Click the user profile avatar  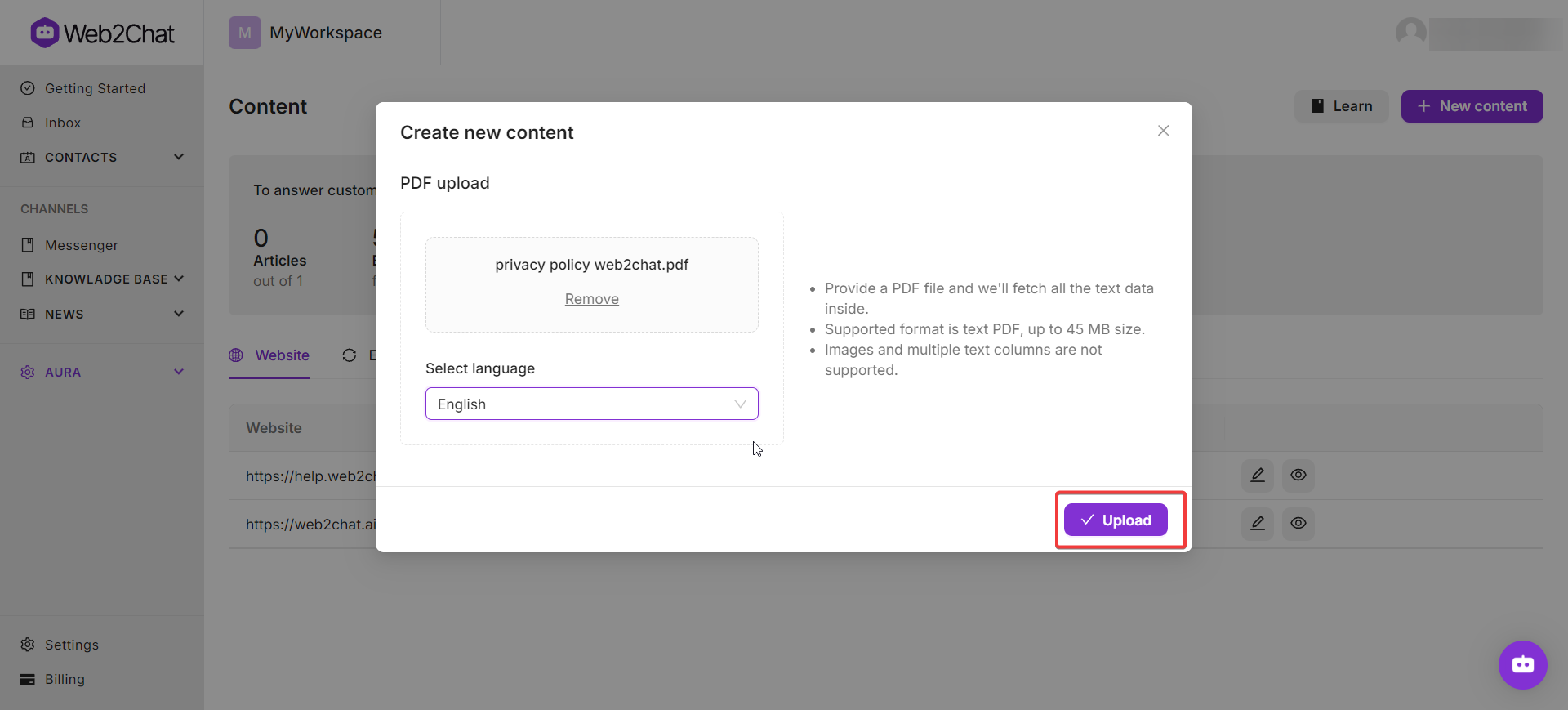[1411, 33]
